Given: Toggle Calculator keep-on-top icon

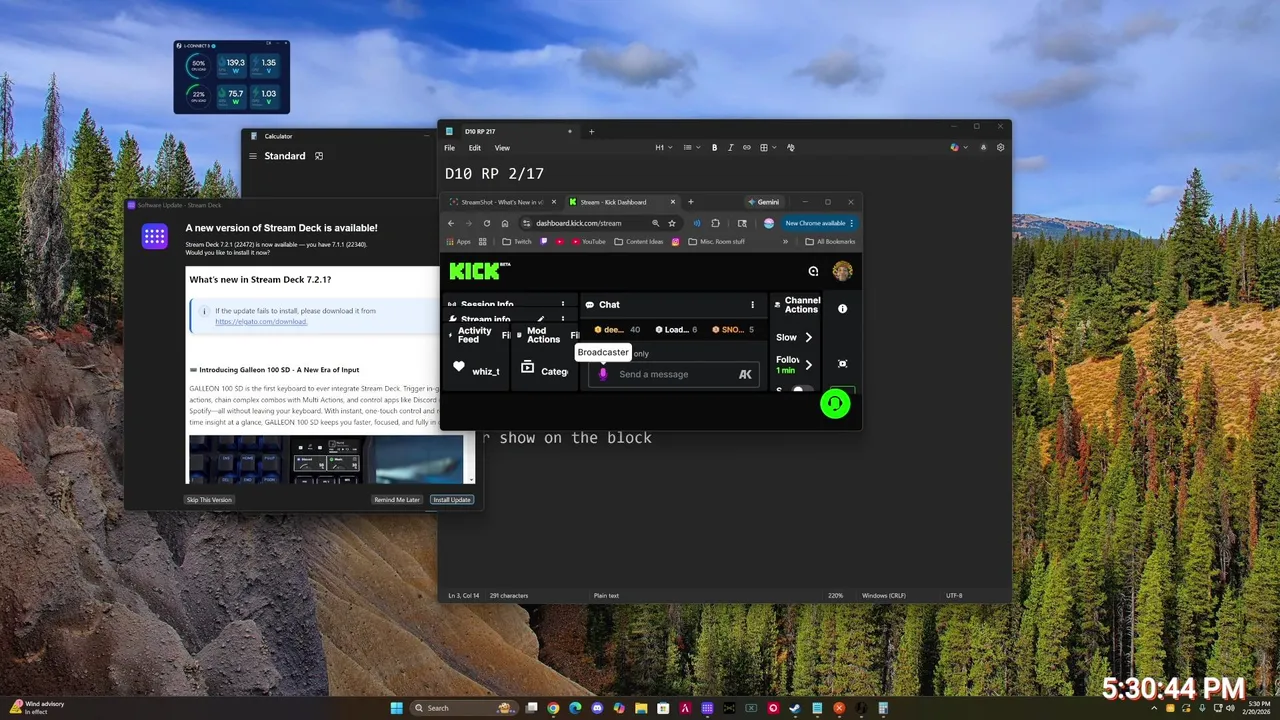Looking at the screenshot, I should point(319,156).
